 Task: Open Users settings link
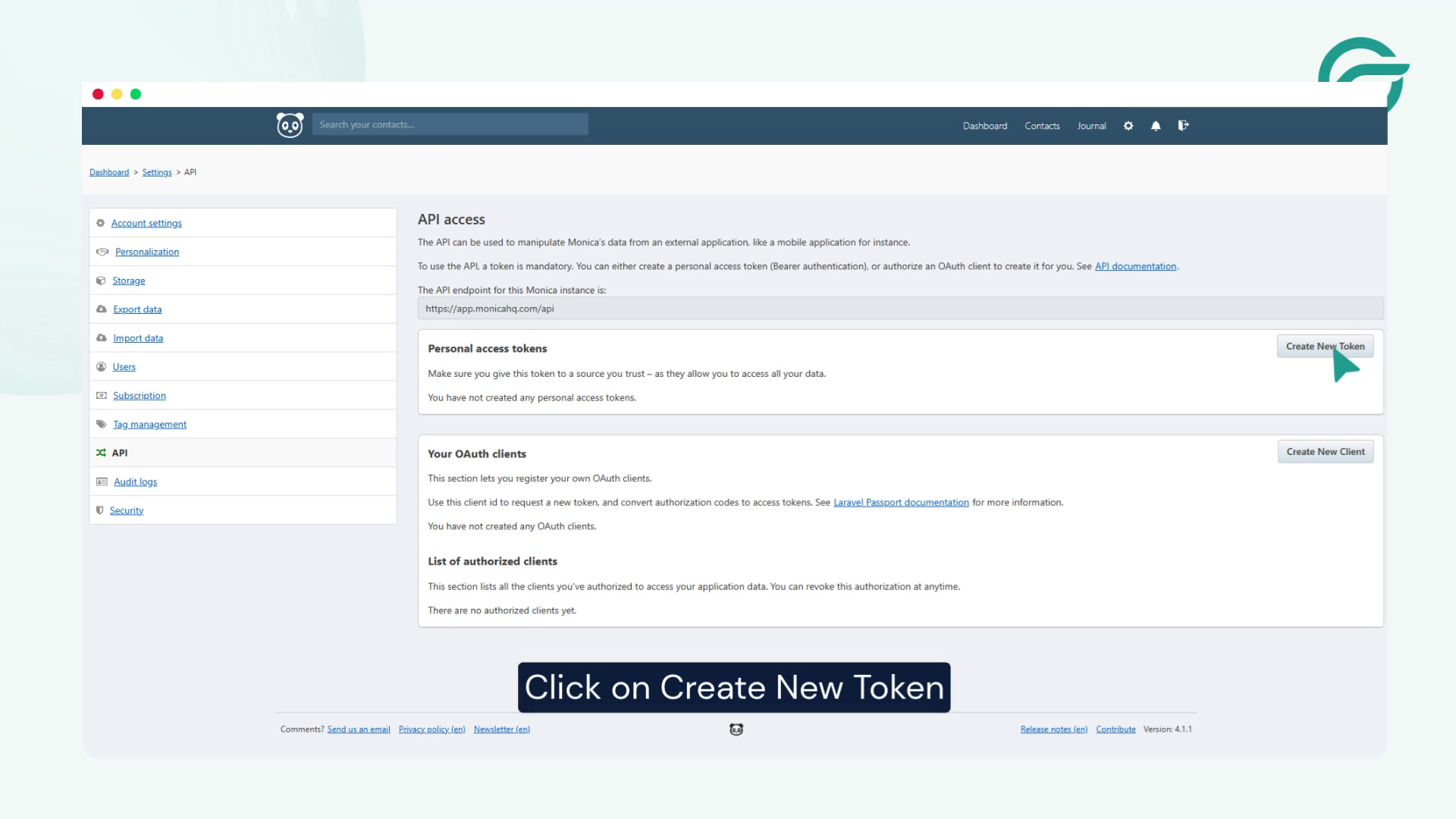point(124,367)
